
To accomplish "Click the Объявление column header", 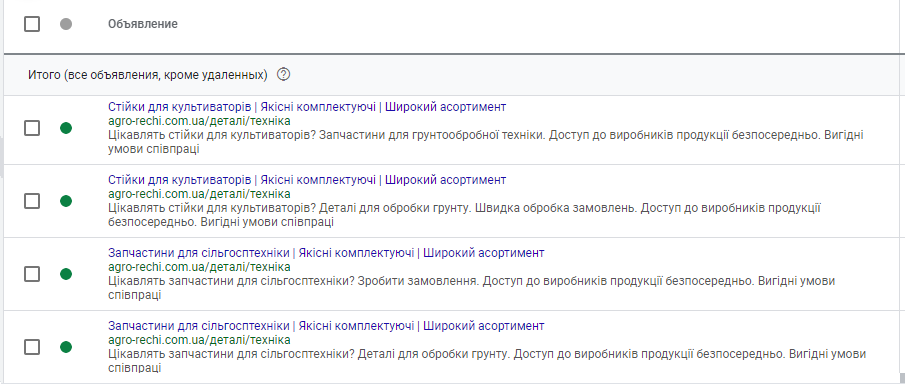I will point(143,24).
